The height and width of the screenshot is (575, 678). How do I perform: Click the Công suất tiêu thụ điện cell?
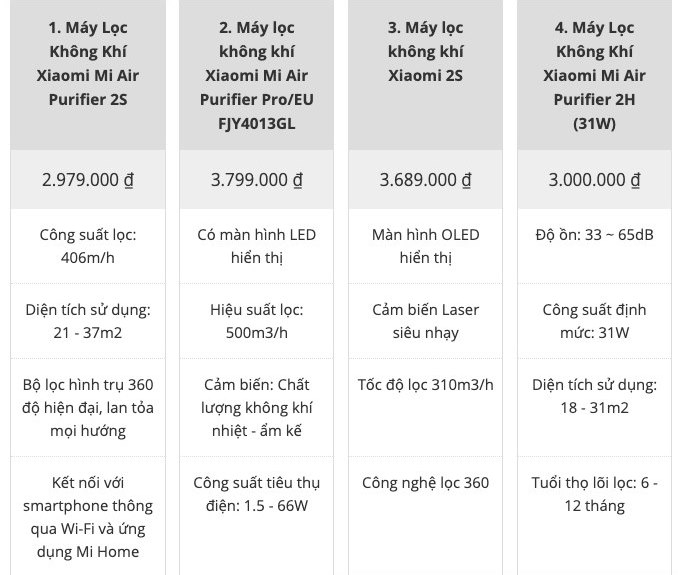coord(256,516)
